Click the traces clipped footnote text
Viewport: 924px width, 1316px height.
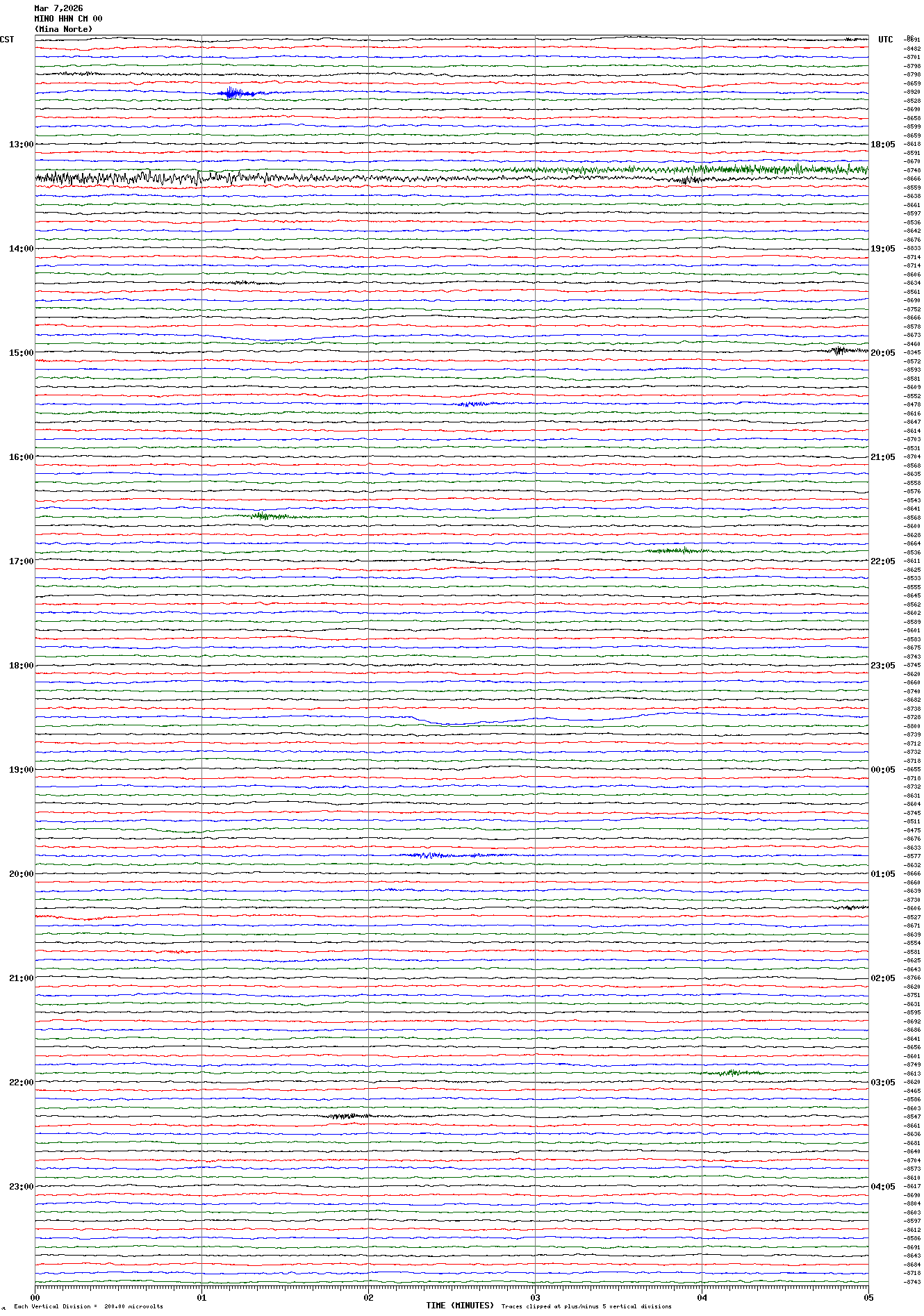586,1306
